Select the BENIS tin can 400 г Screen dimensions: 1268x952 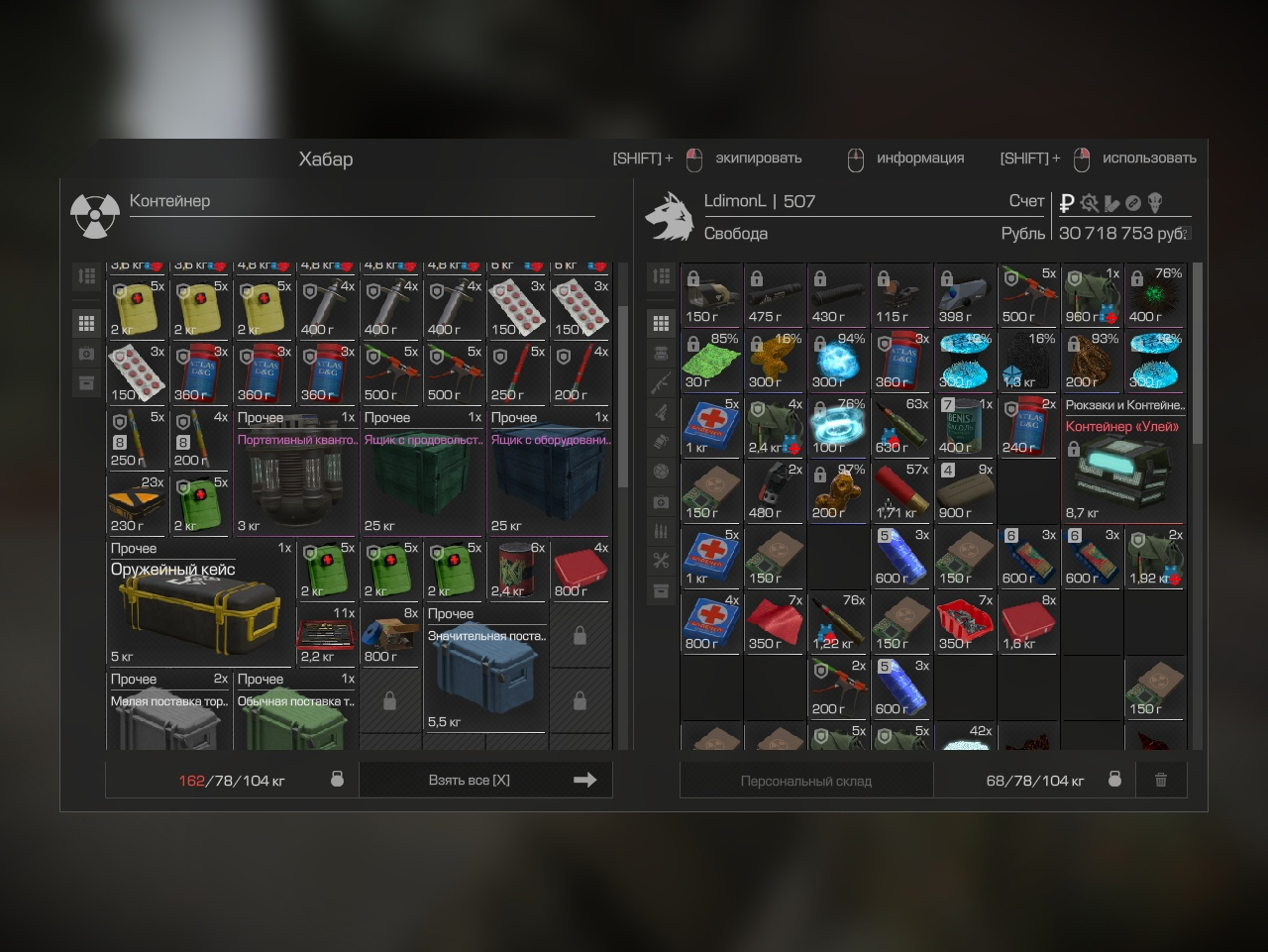tap(965, 426)
